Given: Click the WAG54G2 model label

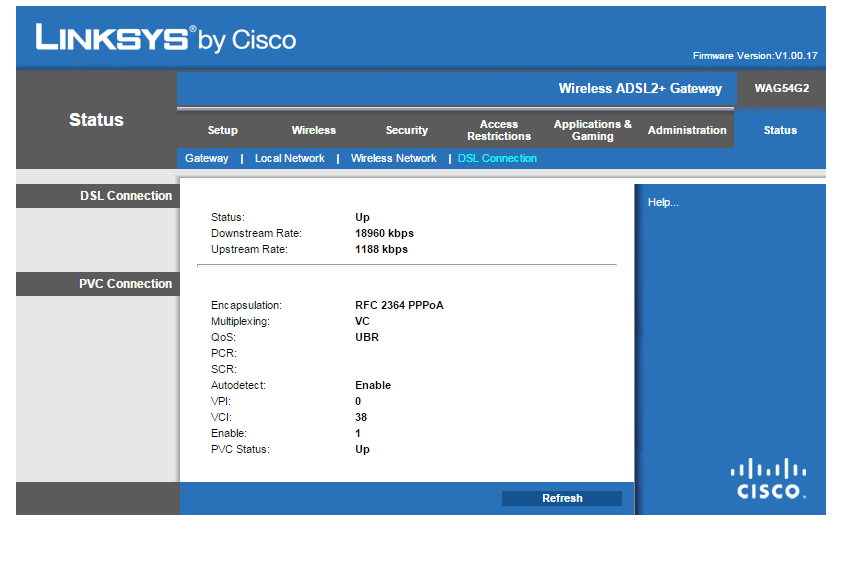Looking at the screenshot, I should click(x=782, y=88).
